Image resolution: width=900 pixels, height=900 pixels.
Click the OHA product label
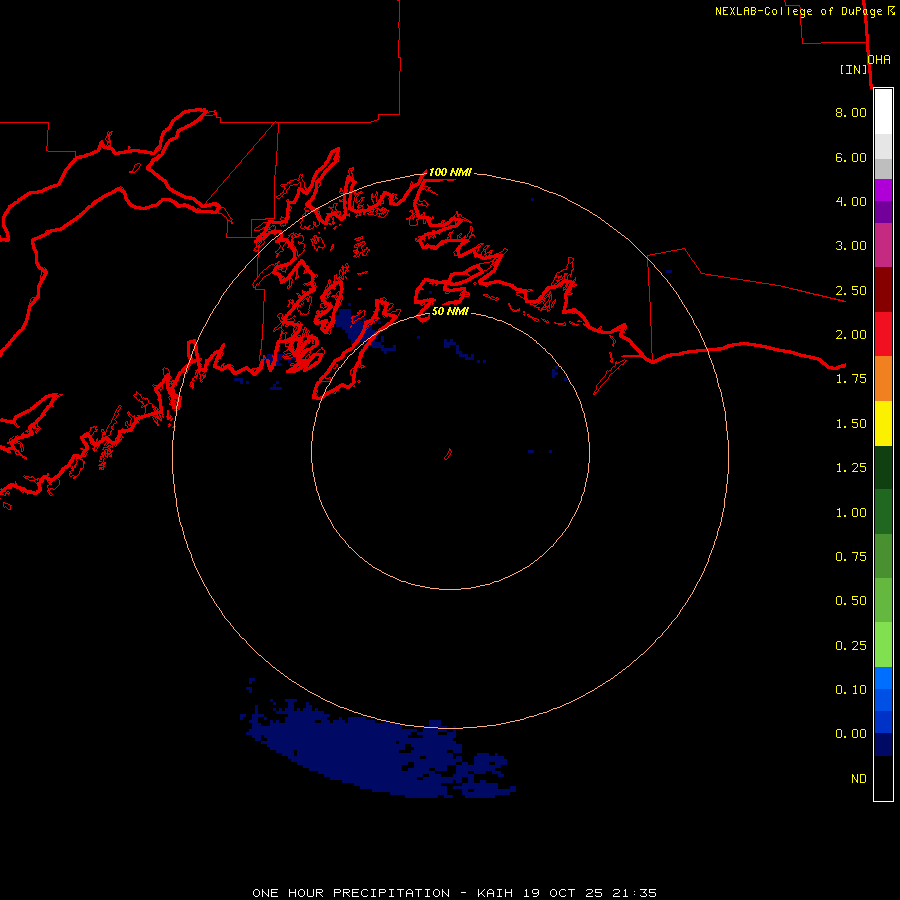point(879,59)
